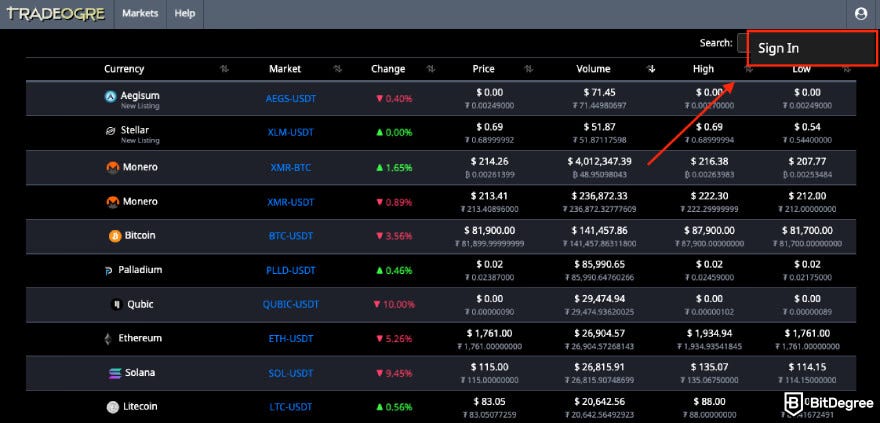Click the Litecoin coin icon
880x423 pixels.
pyautogui.click(x=113, y=407)
